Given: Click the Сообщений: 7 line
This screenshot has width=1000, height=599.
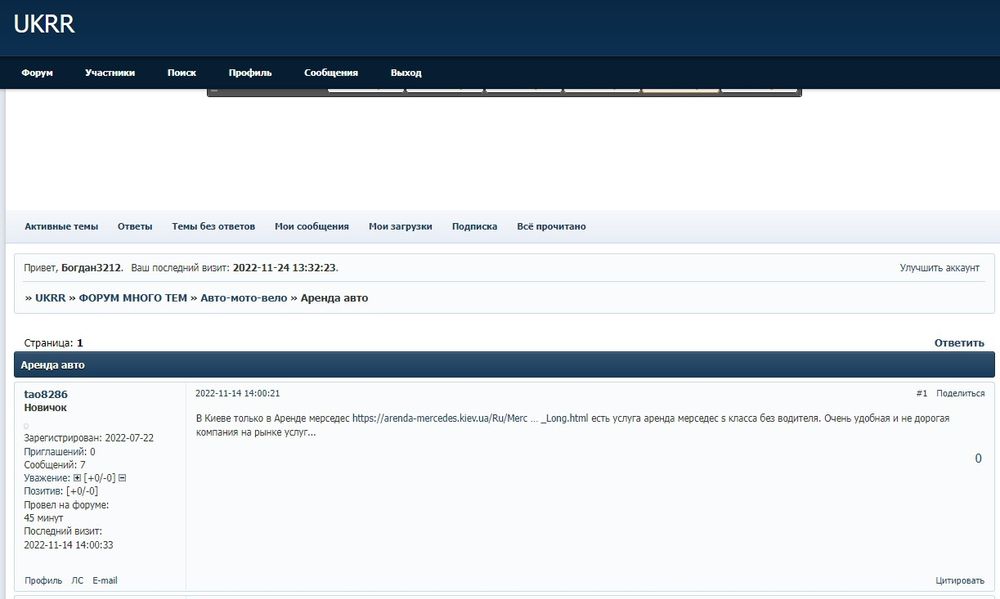Looking at the screenshot, I should (x=54, y=465).
